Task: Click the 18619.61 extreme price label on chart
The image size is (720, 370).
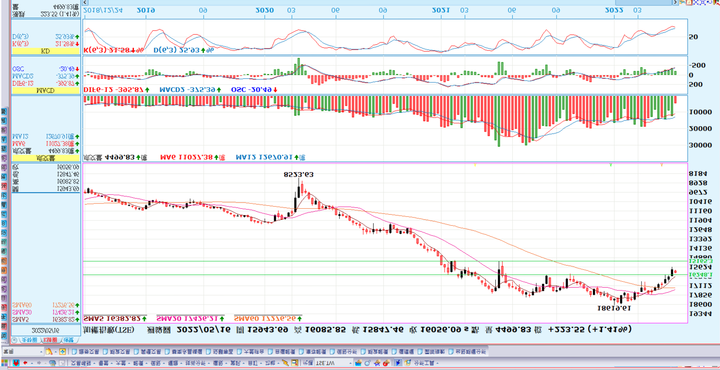Action: click(x=615, y=308)
